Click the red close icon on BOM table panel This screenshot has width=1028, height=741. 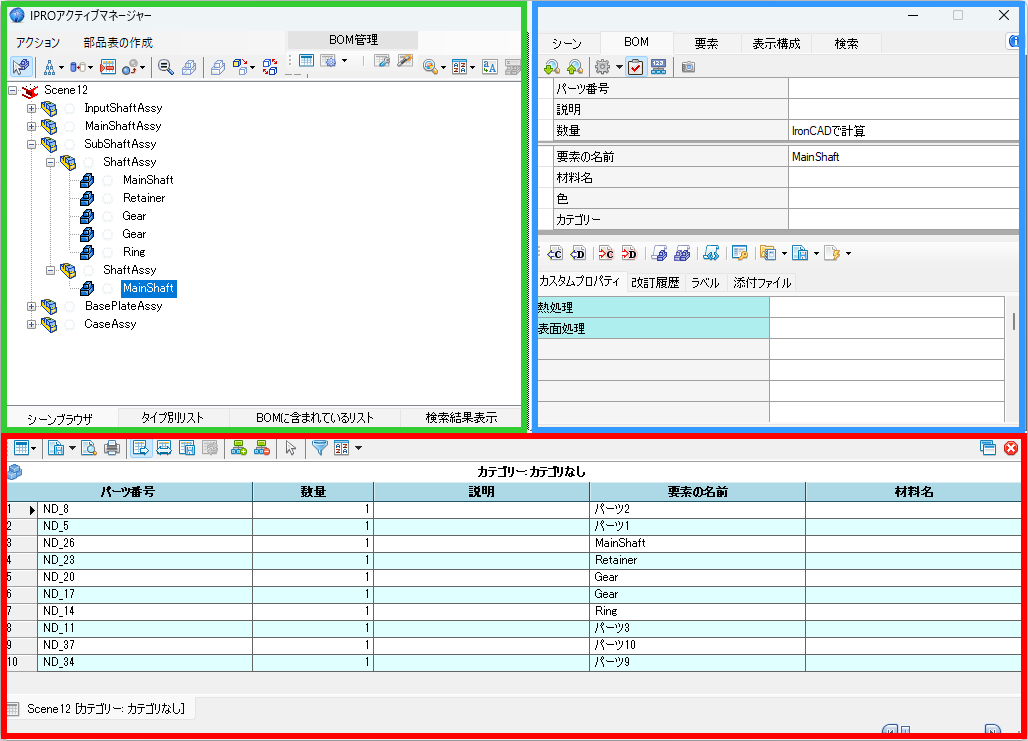pos(1011,448)
